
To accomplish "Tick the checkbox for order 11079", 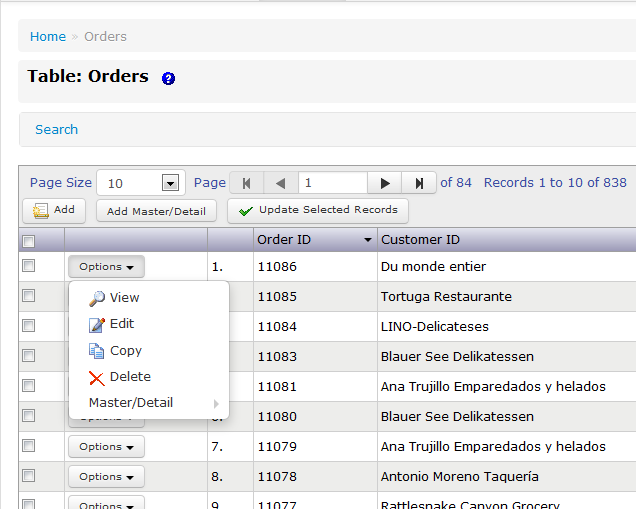I will [29, 446].
